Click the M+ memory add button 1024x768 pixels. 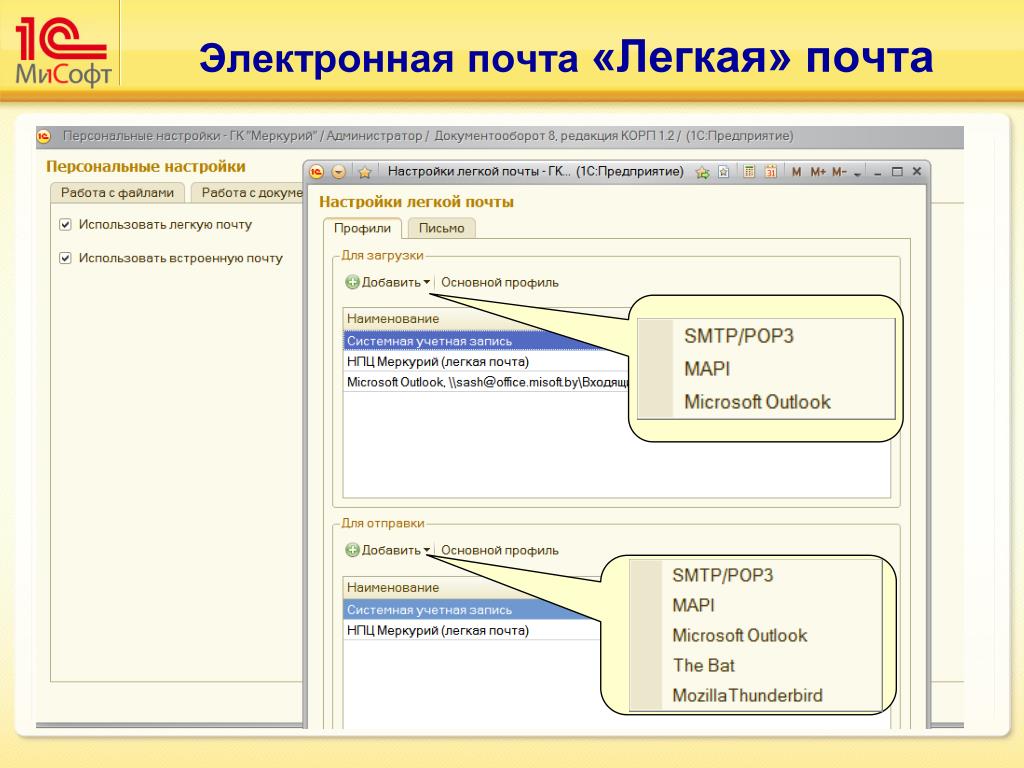click(x=818, y=172)
